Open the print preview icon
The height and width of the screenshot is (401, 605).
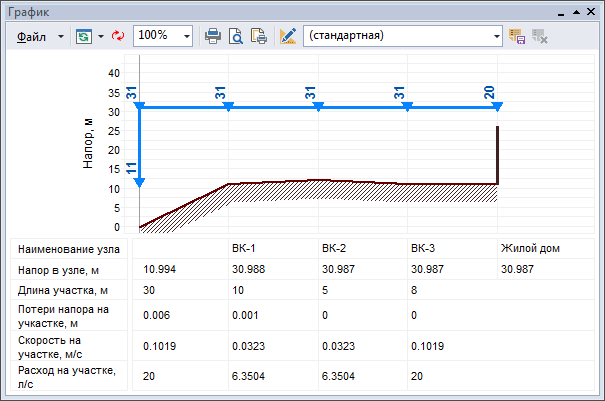point(236,35)
